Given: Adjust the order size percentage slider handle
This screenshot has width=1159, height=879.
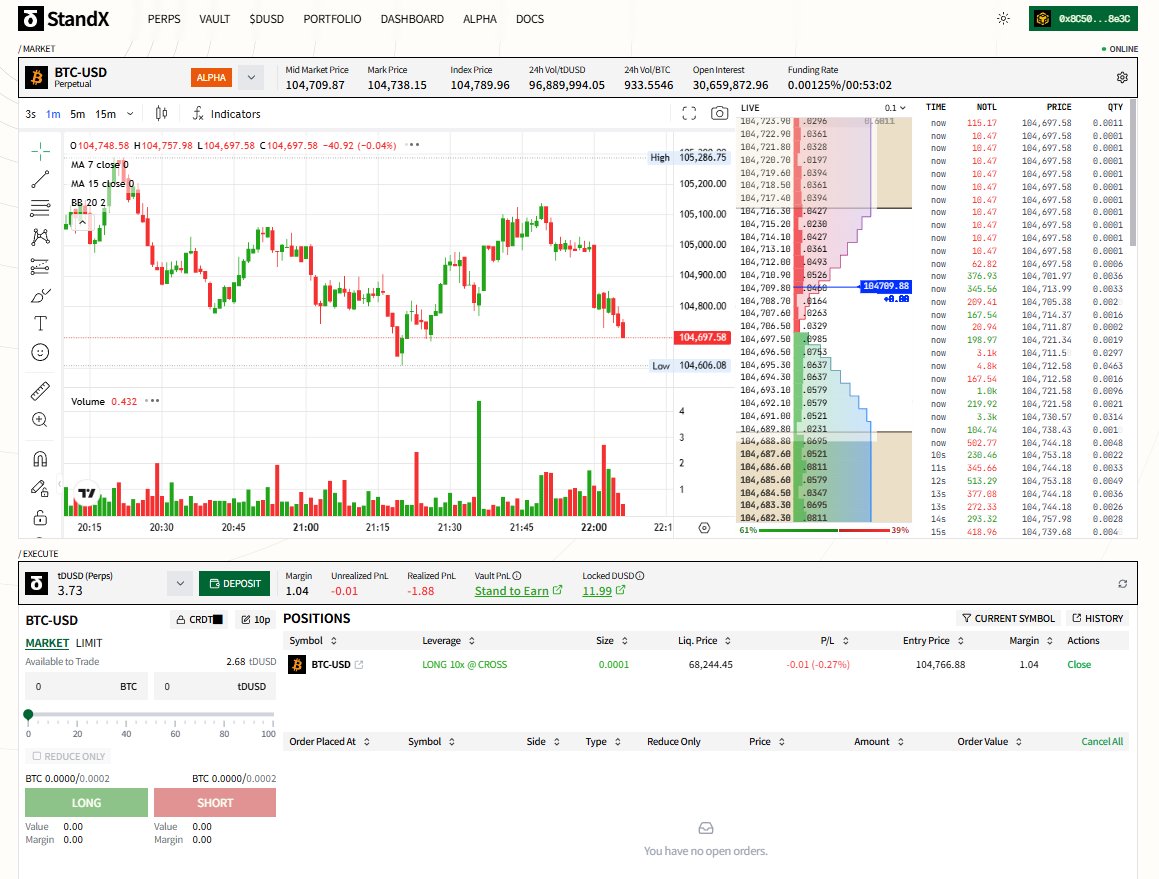Looking at the screenshot, I should tap(28, 714).
